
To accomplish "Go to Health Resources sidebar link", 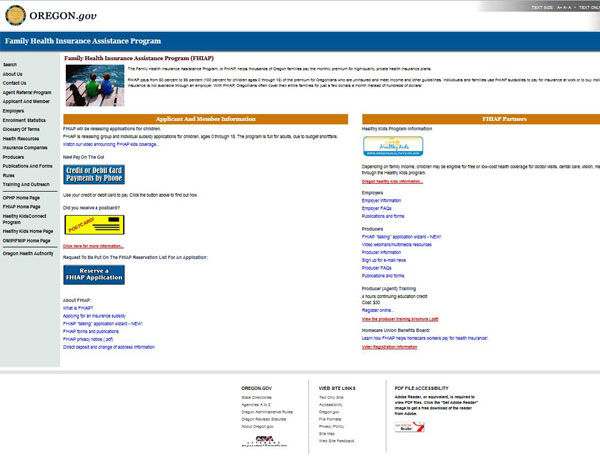I will [x=21, y=138].
